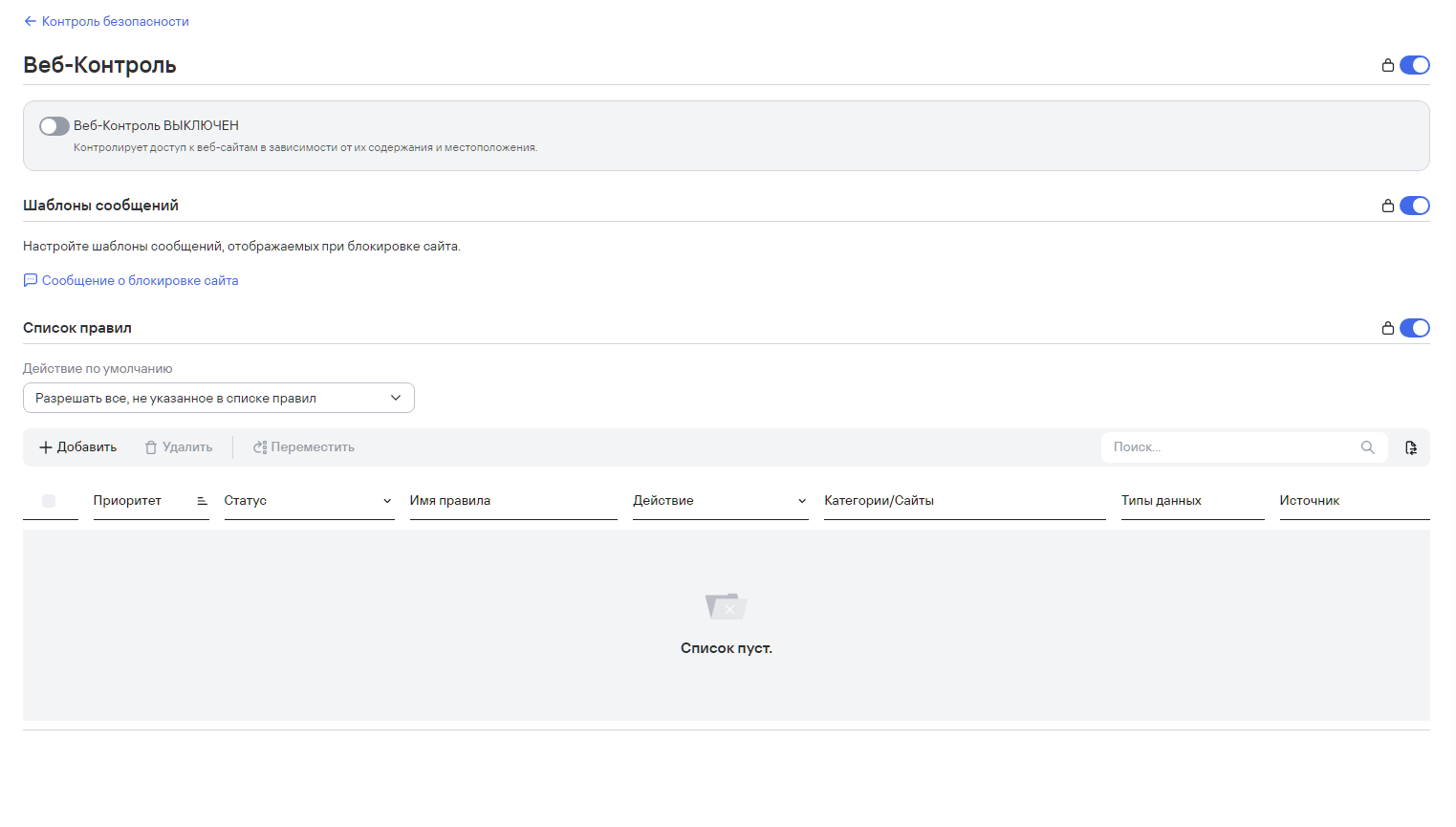Screen dimensions: 1456x827
Task: Expand the Статус column filter
Action: (387, 501)
